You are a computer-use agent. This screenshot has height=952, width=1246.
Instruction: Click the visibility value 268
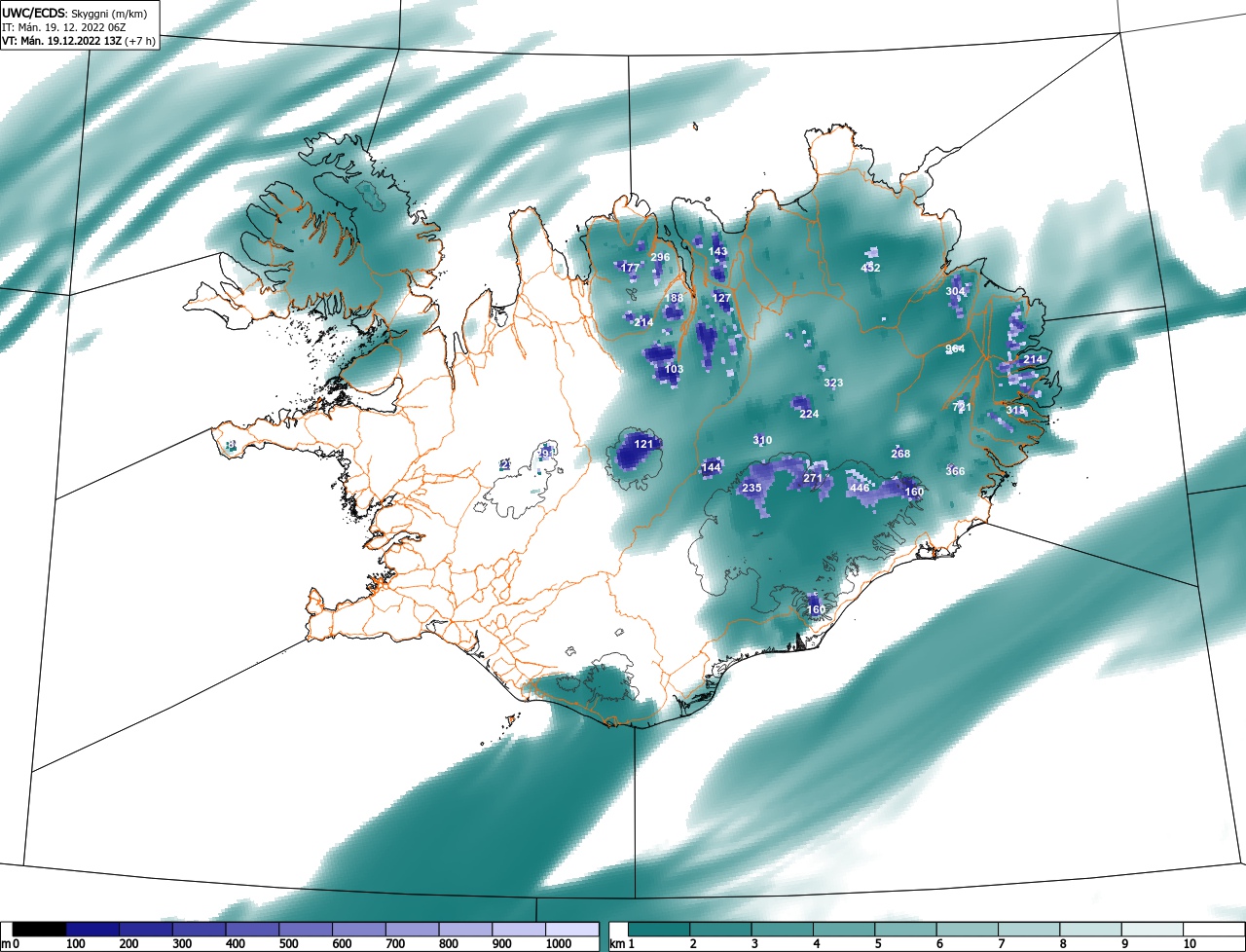click(x=900, y=454)
